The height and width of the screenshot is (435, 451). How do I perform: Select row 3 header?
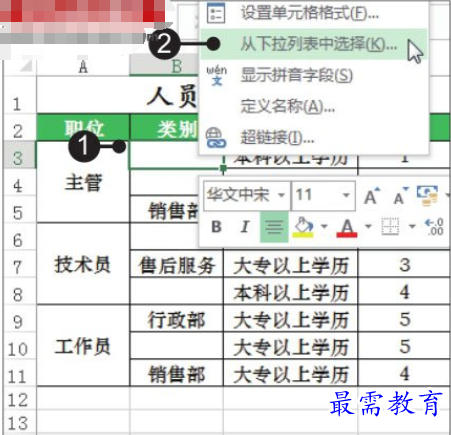pos(19,155)
